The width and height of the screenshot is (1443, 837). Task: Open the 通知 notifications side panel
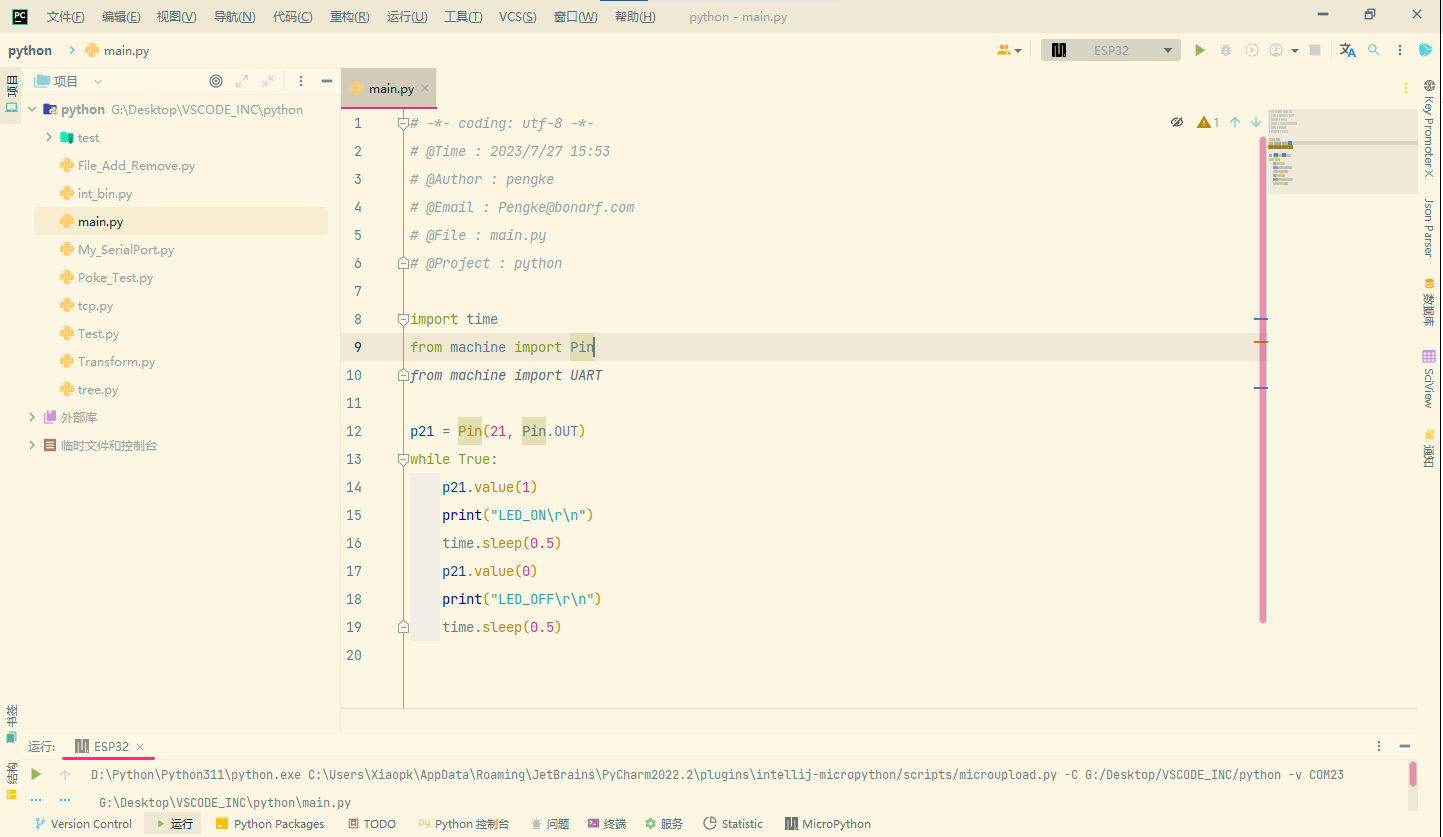(1429, 448)
